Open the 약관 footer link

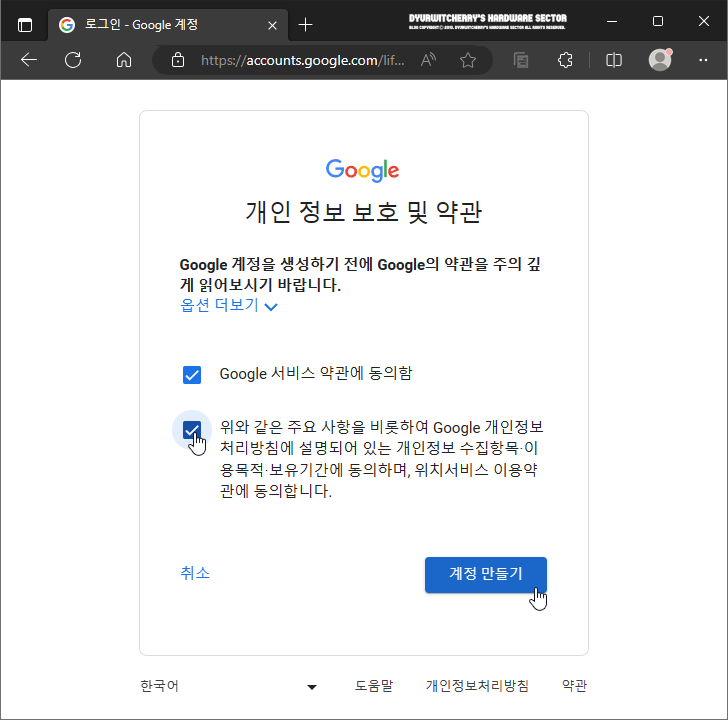(574, 686)
